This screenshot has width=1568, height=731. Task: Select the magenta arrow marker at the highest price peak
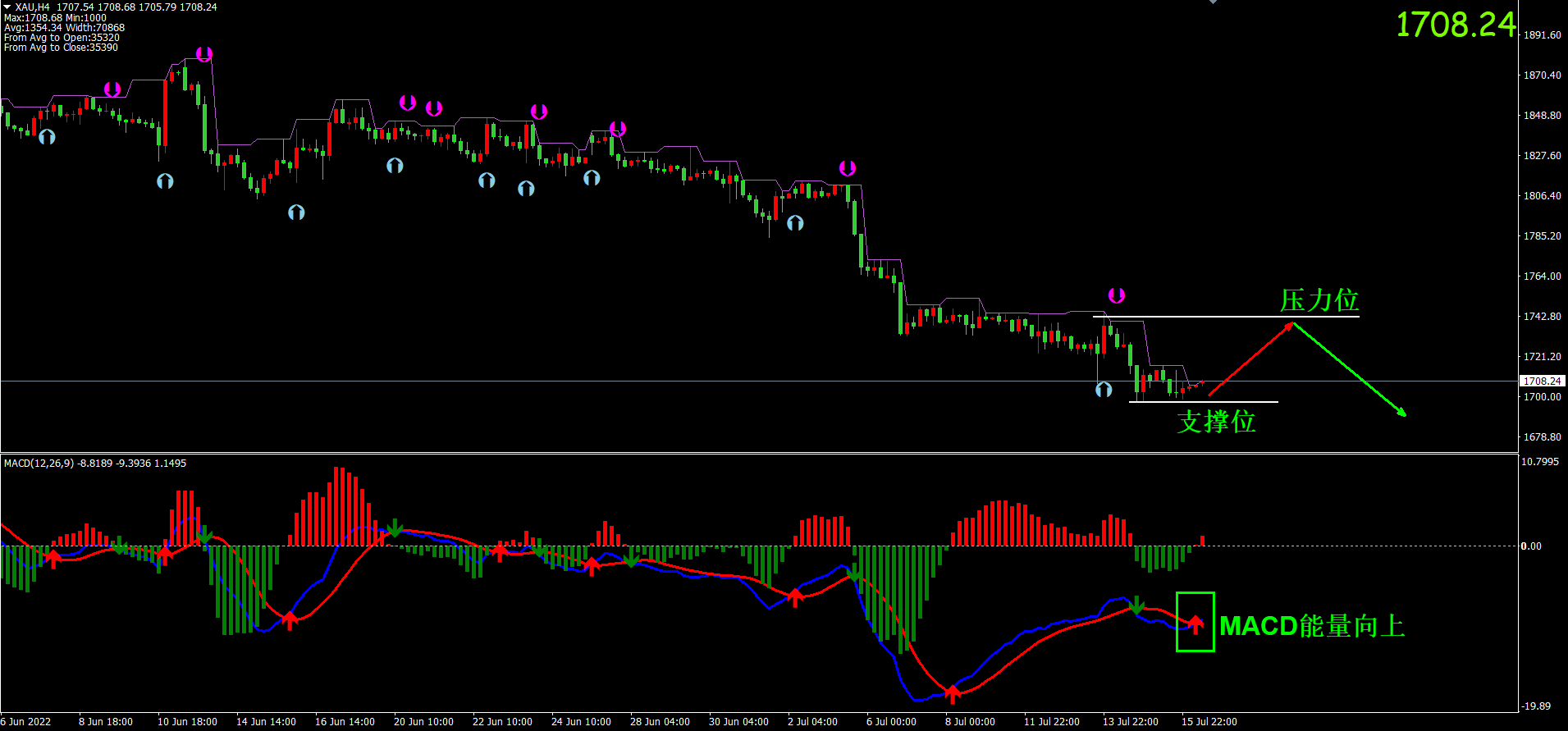point(204,54)
